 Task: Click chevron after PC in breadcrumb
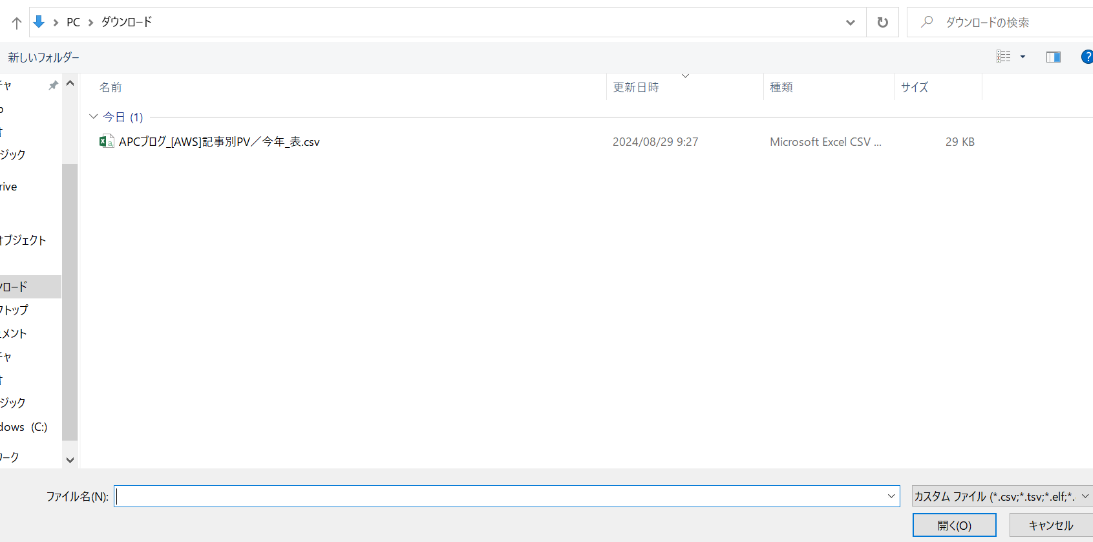pos(90,22)
